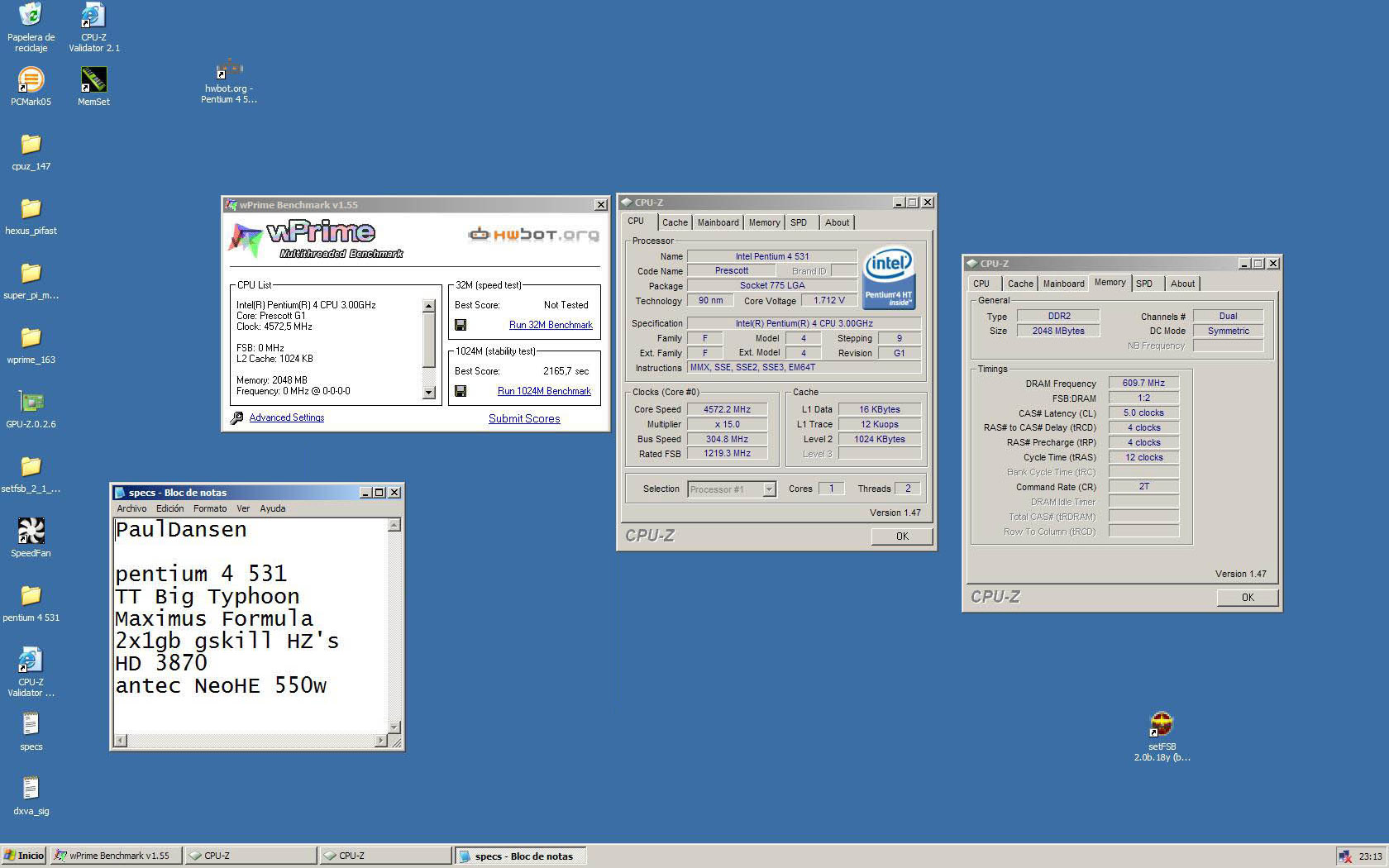Click Notepad vertical scrollbar up arrow
1389x868 pixels.
(x=394, y=525)
